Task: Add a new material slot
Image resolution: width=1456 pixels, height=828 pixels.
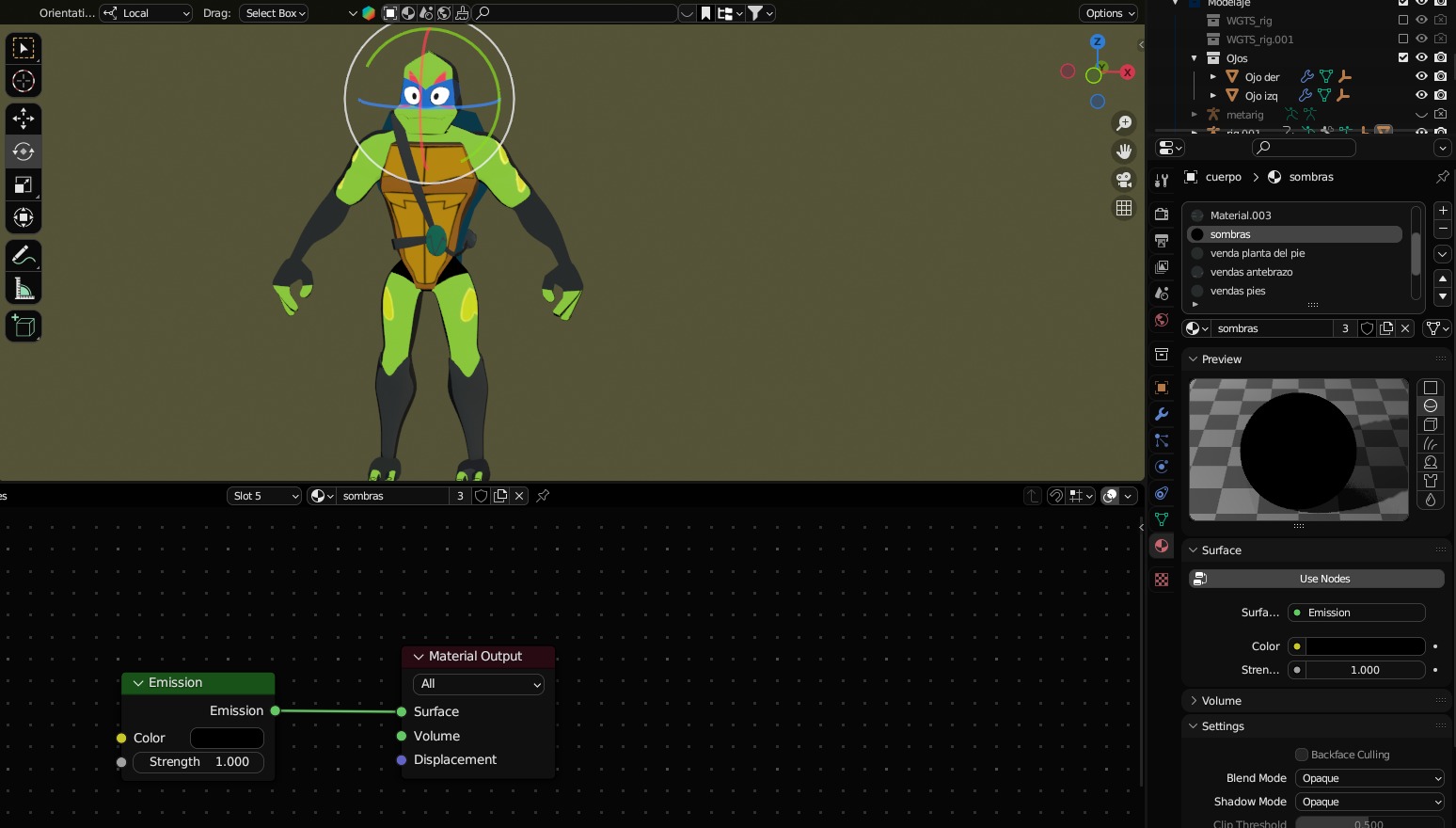Action: pos(1443,211)
